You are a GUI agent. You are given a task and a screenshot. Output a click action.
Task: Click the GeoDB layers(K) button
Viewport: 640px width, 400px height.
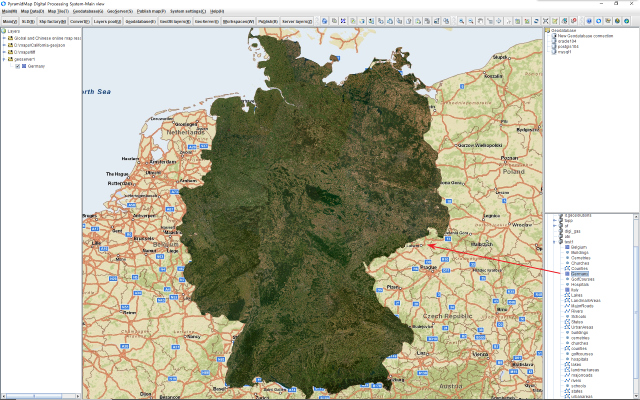(x=175, y=21)
